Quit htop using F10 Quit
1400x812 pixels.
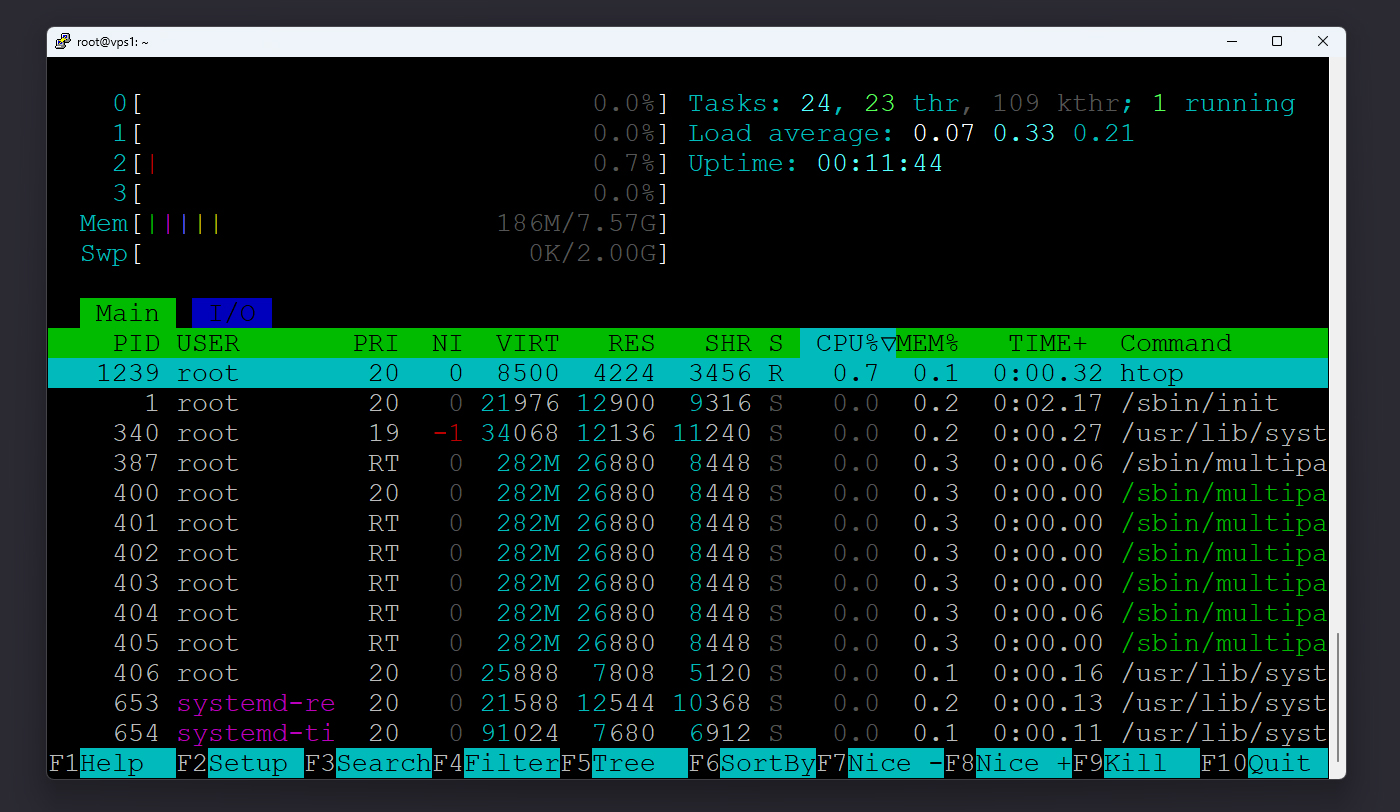(x=1265, y=763)
